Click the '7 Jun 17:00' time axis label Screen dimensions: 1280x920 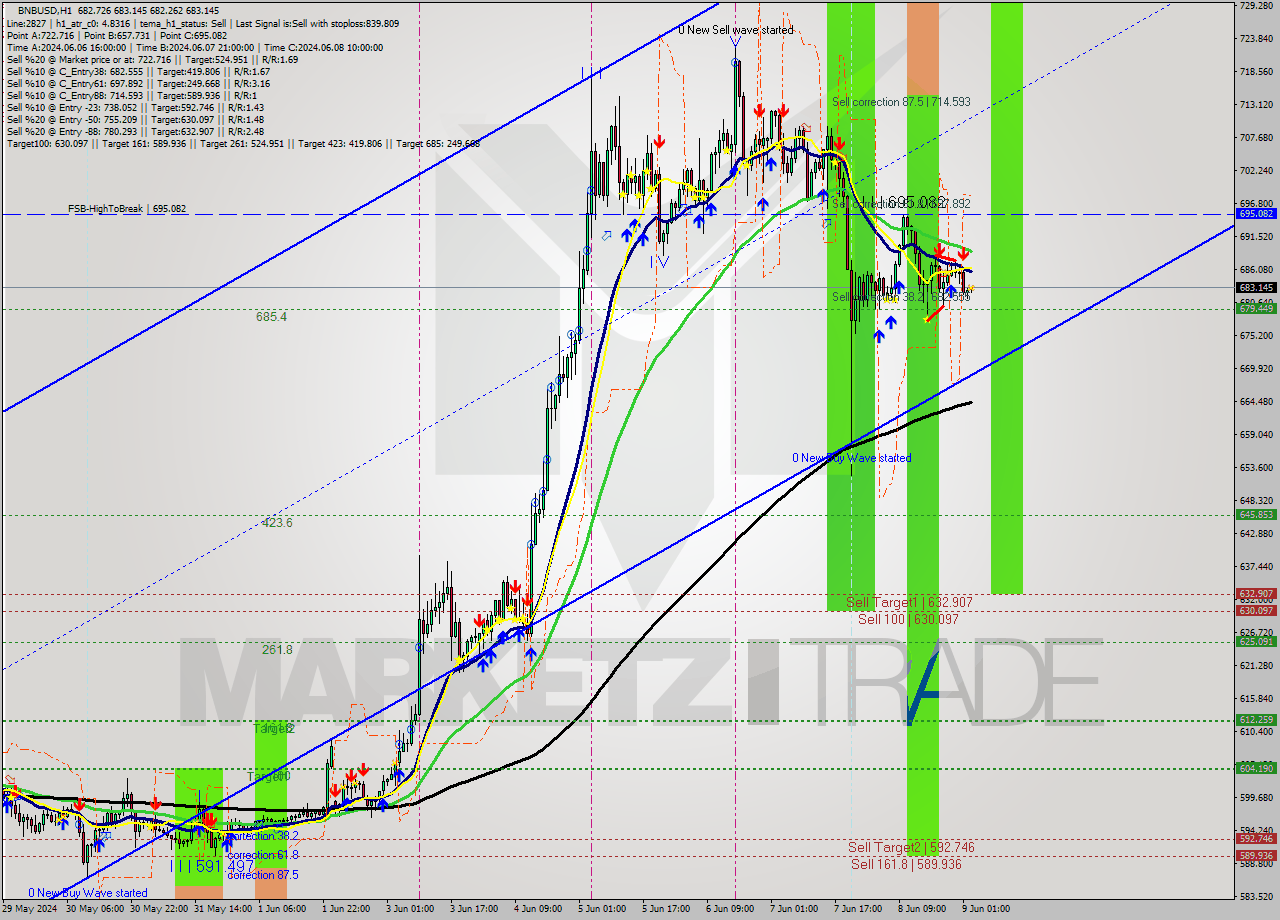[x=858, y=909]
